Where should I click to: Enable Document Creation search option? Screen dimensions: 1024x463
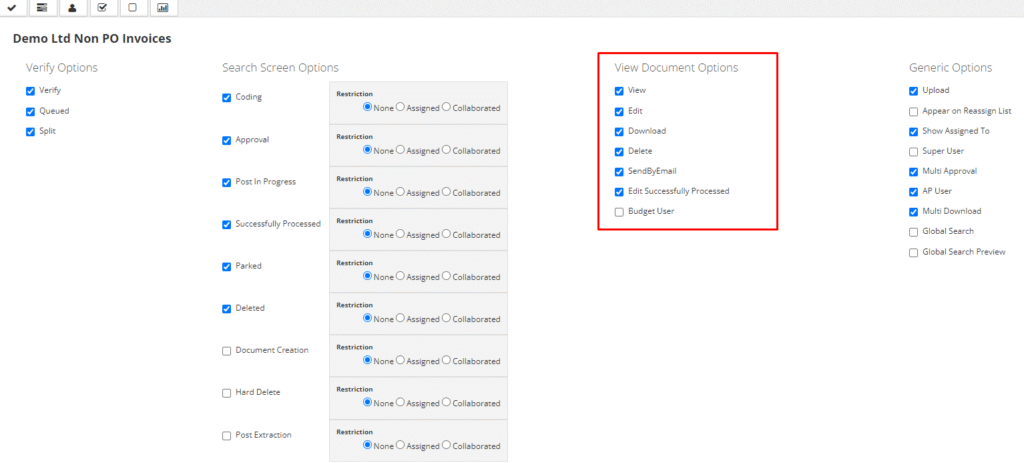[x=227, y=351]
